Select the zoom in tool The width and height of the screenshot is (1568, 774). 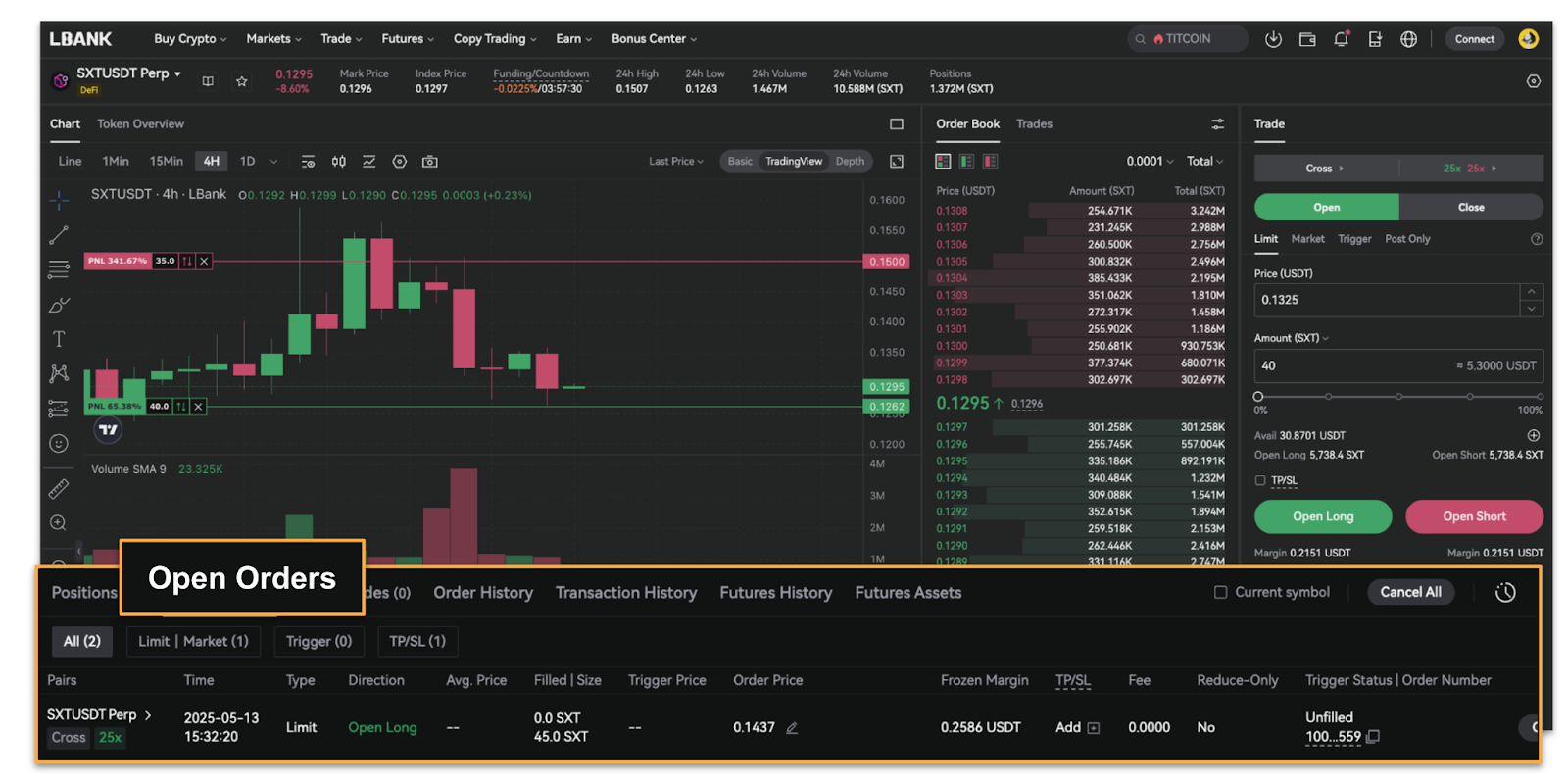[59, 523]
